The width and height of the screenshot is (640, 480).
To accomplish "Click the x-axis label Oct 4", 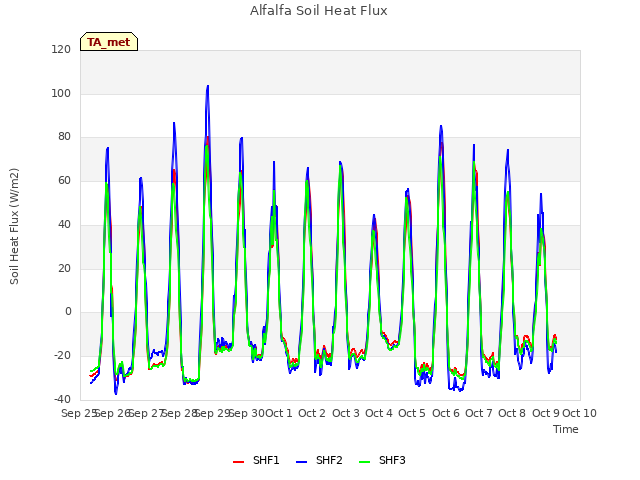I will 379,413.
